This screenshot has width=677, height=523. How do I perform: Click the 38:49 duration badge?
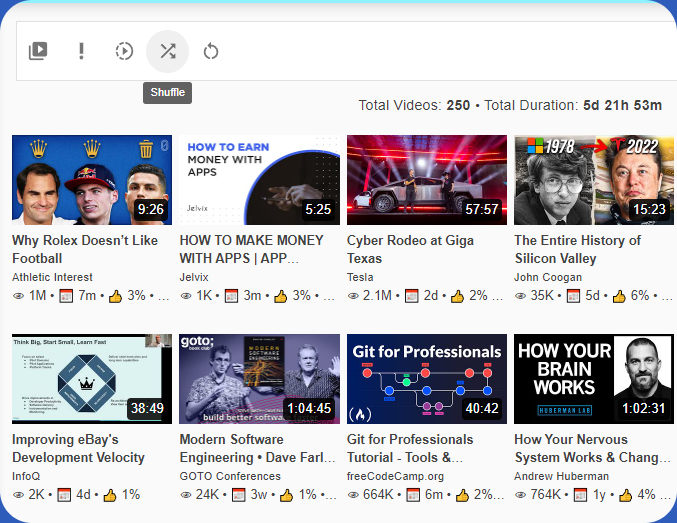click(147, 409)
